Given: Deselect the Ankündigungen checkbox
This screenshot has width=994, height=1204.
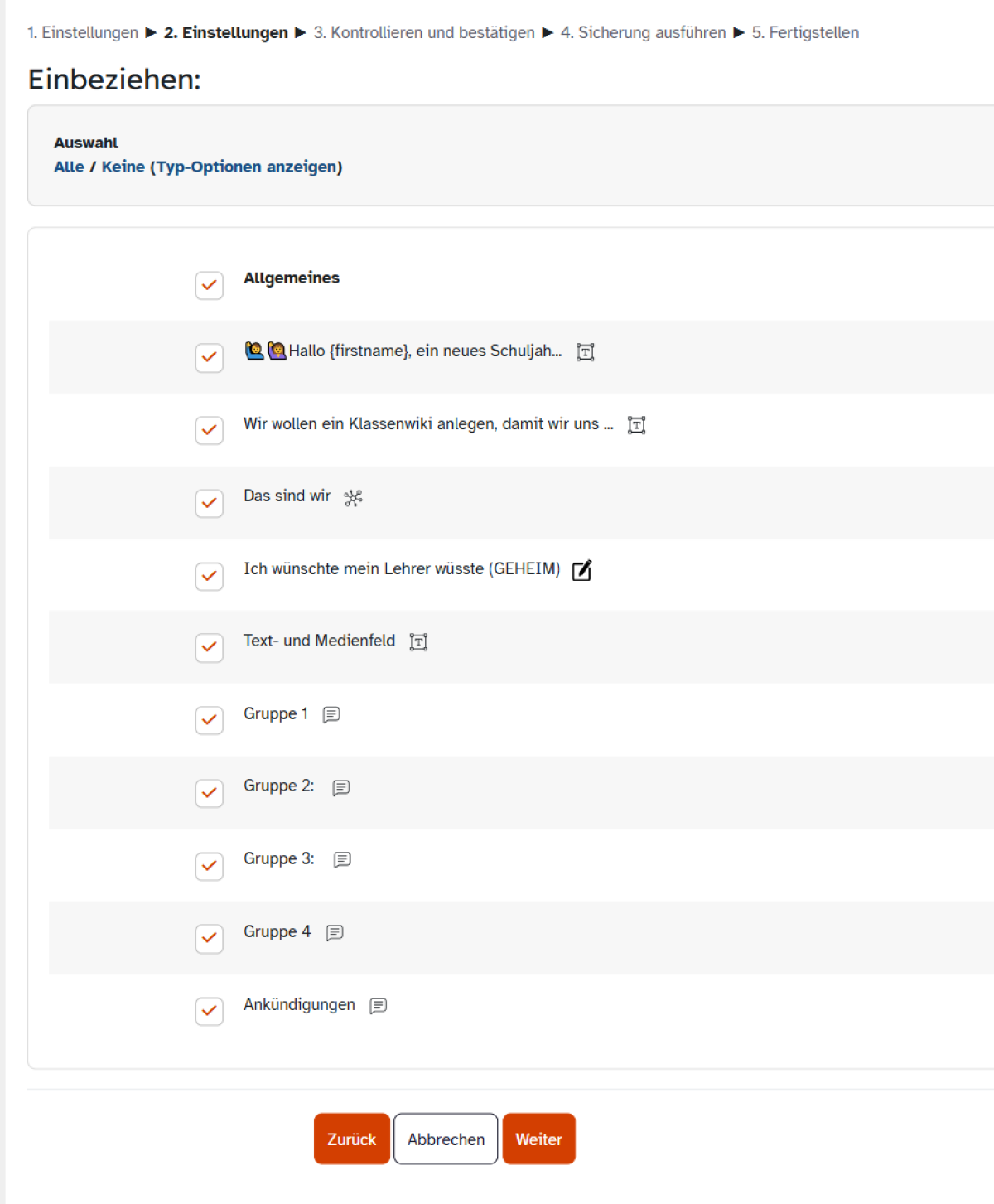Looking at the screenshot, I should point(210,1011).
